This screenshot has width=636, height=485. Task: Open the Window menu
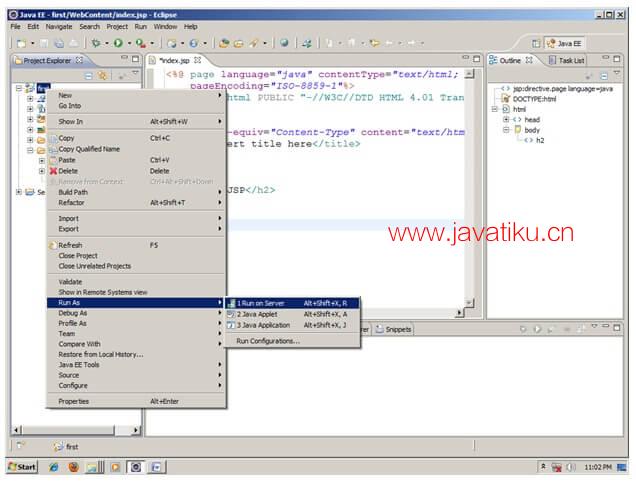point(165,27)
